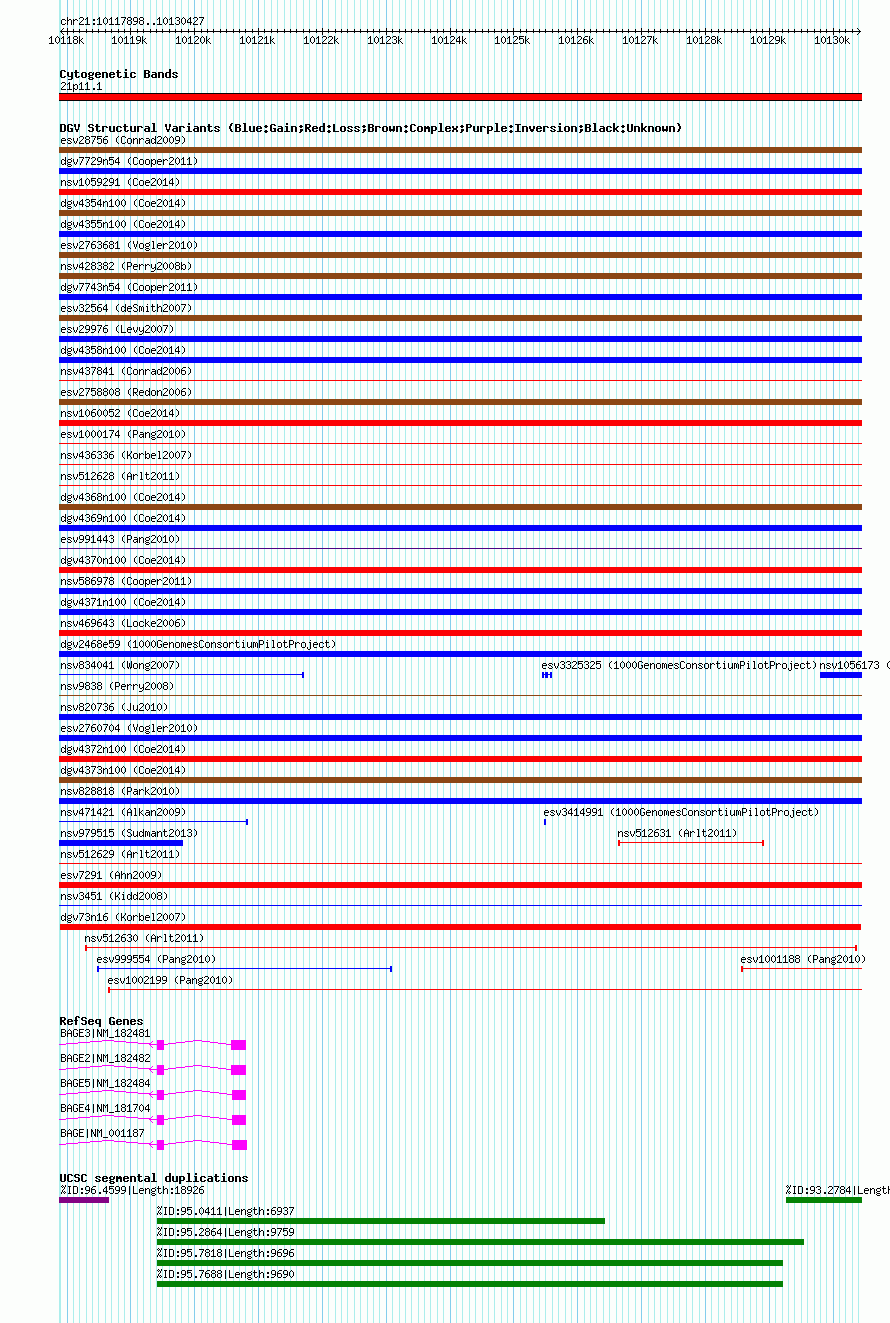The image size is (890, 1323).
Task: Click nsv1059291 (Coe2014) variant label
Action: (x=120, y=182)
